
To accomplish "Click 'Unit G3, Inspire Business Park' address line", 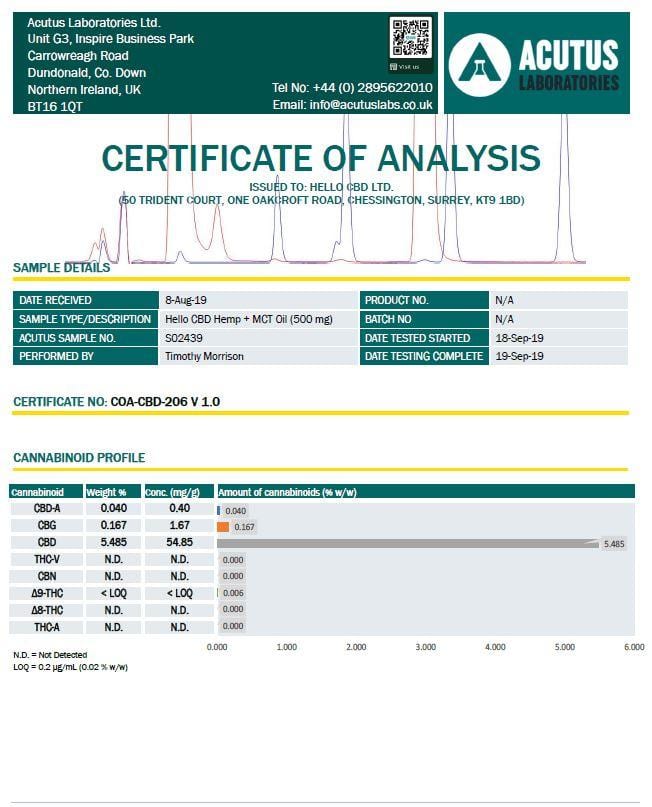I will coord(111,39).
